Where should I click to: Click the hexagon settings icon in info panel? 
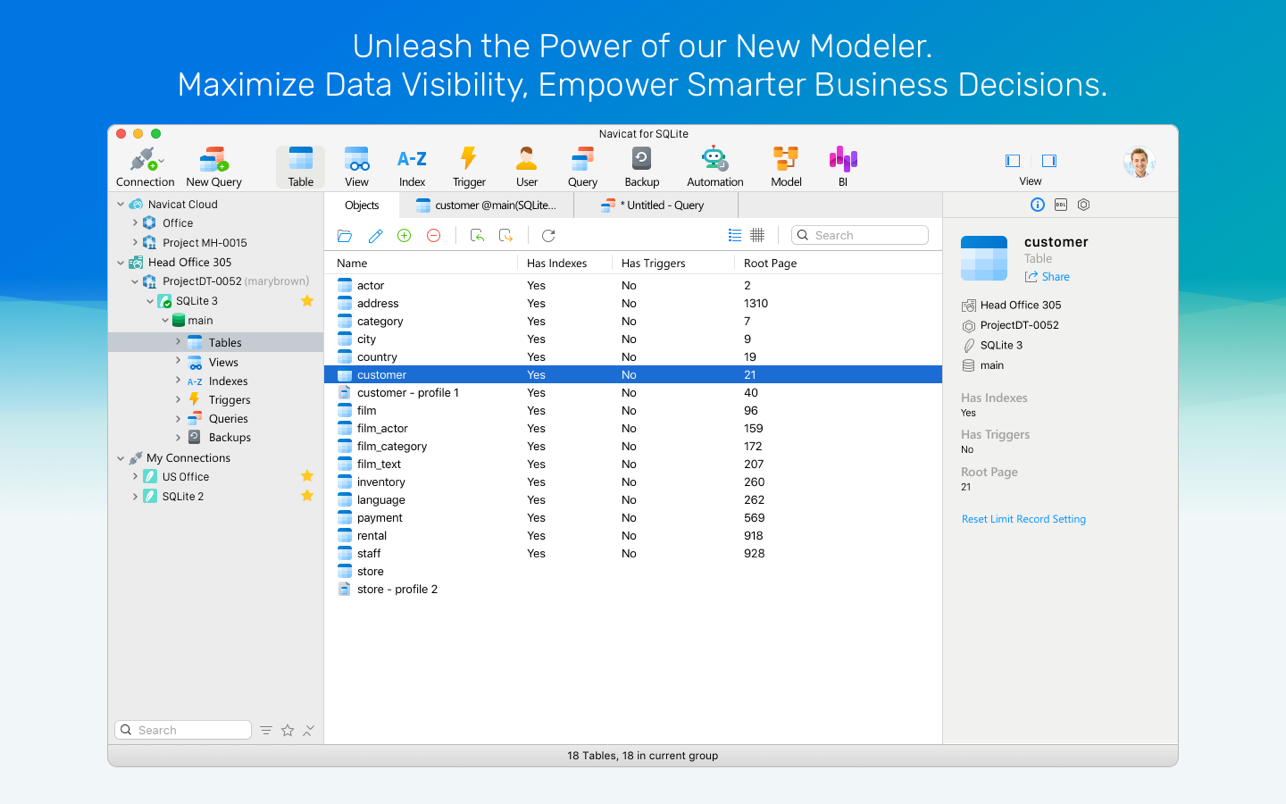click(1083, 205)
